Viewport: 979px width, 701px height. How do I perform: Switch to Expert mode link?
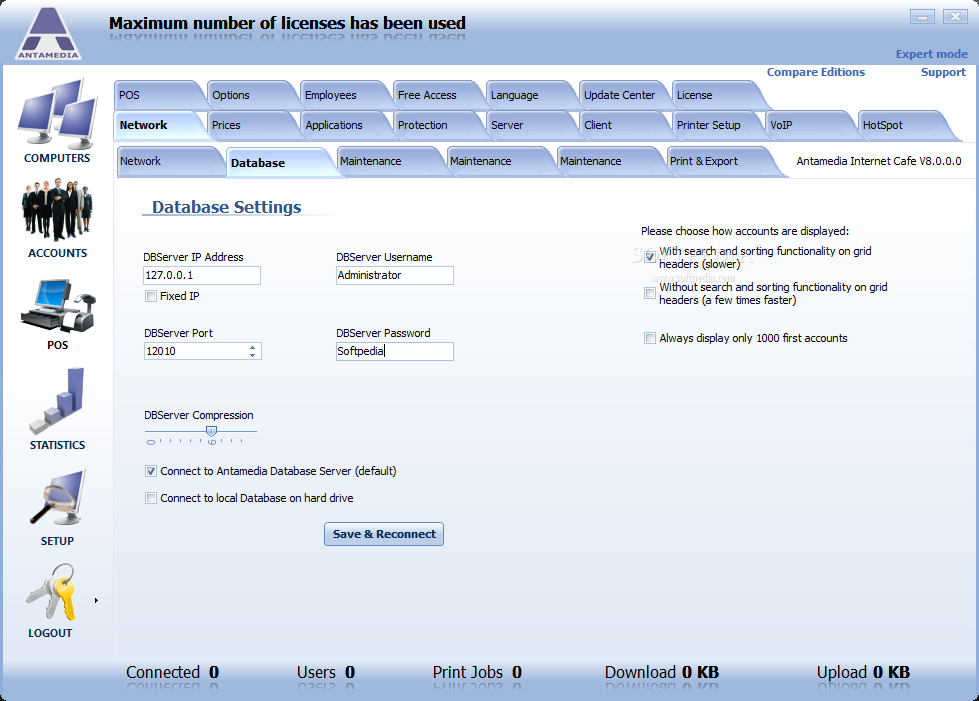(x=932, y=54)
